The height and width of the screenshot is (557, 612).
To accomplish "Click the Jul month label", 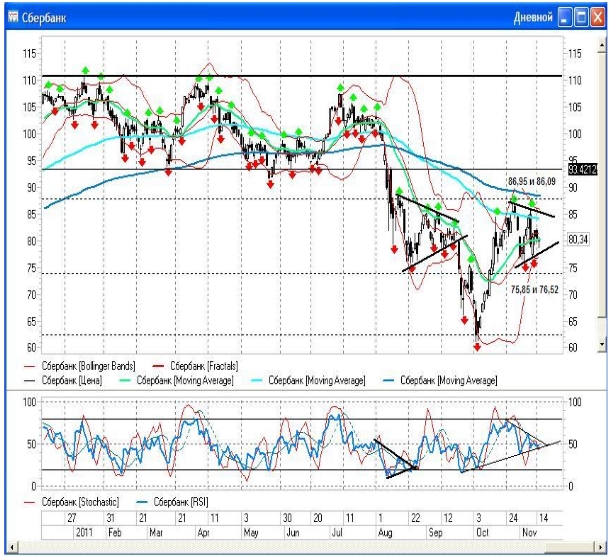I will (337, 532).
